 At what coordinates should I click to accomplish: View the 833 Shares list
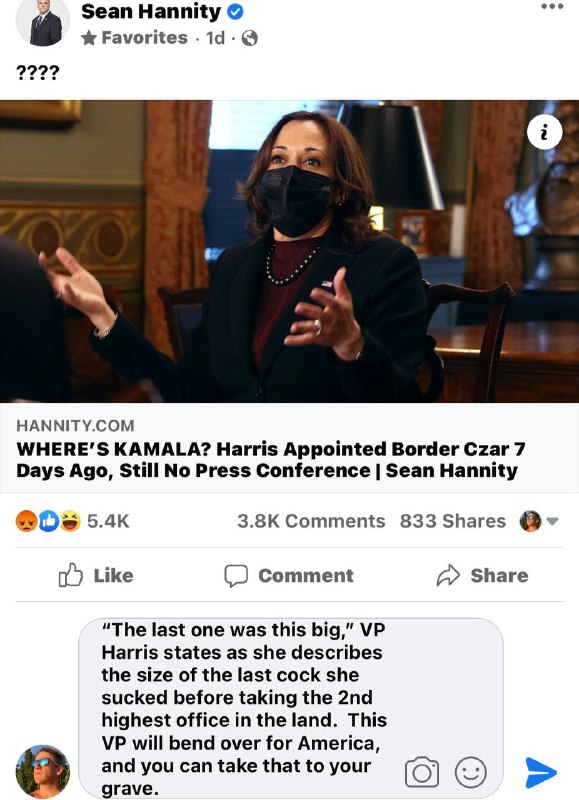tap(453, 521)
